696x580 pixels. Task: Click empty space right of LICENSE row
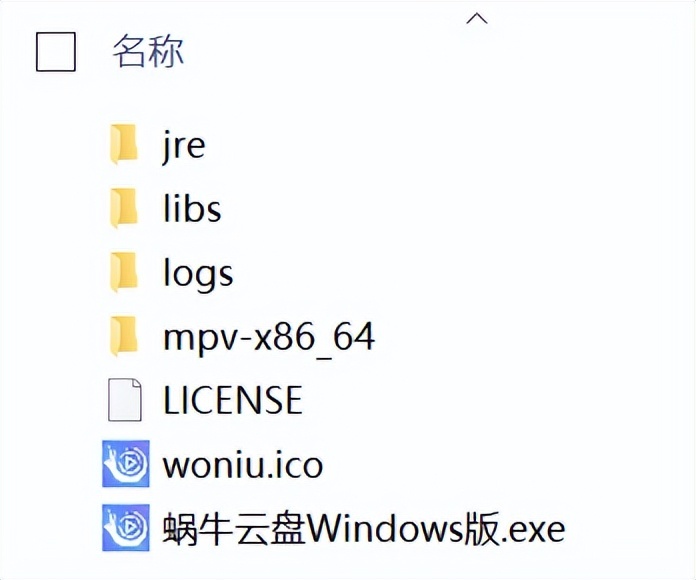coord(488,400)
